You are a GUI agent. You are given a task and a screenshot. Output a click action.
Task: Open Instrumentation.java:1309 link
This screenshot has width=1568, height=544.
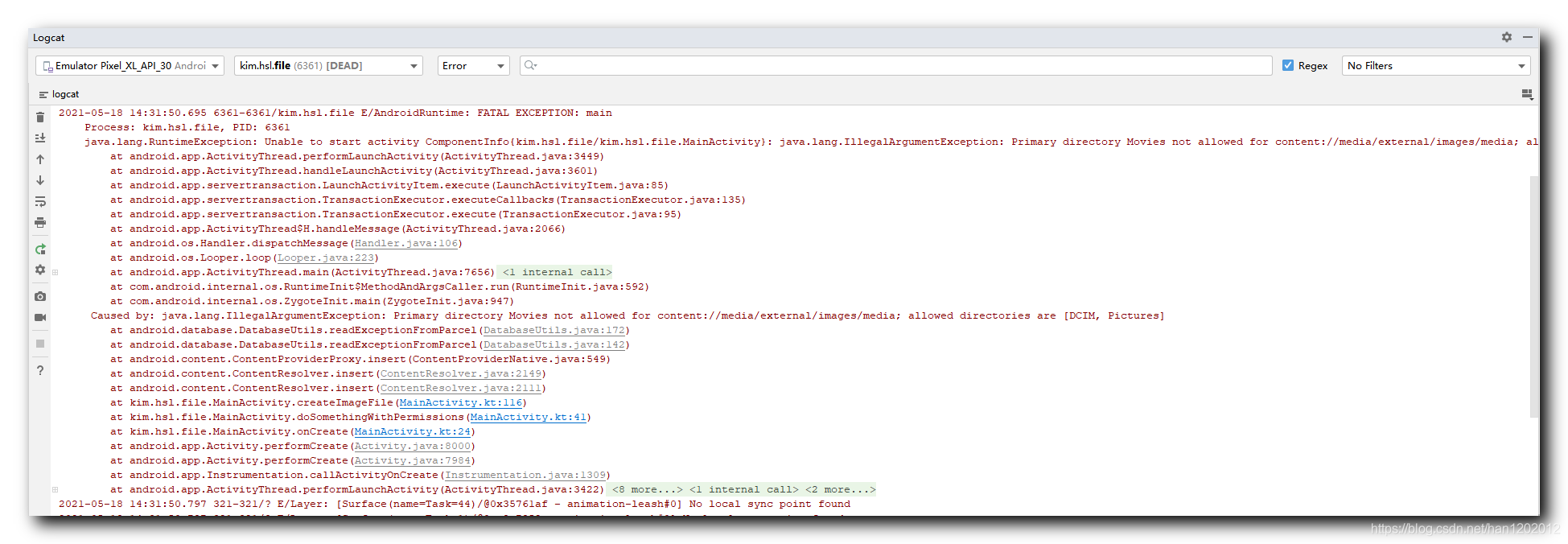pyautogui.click(x=525, y=475)
